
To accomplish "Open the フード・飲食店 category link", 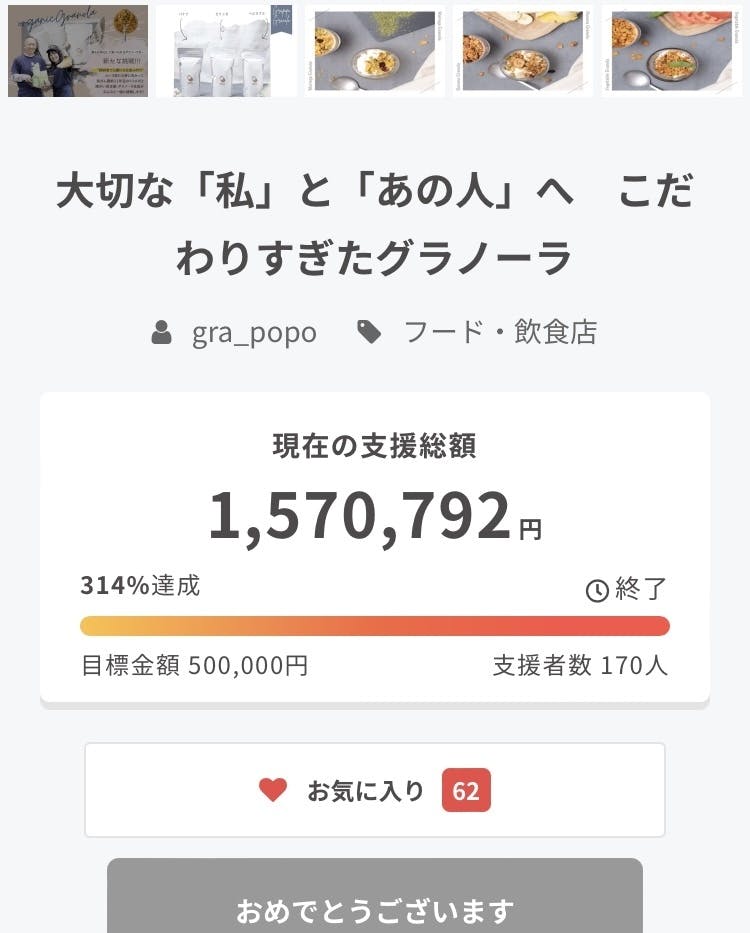I will 500,332.
